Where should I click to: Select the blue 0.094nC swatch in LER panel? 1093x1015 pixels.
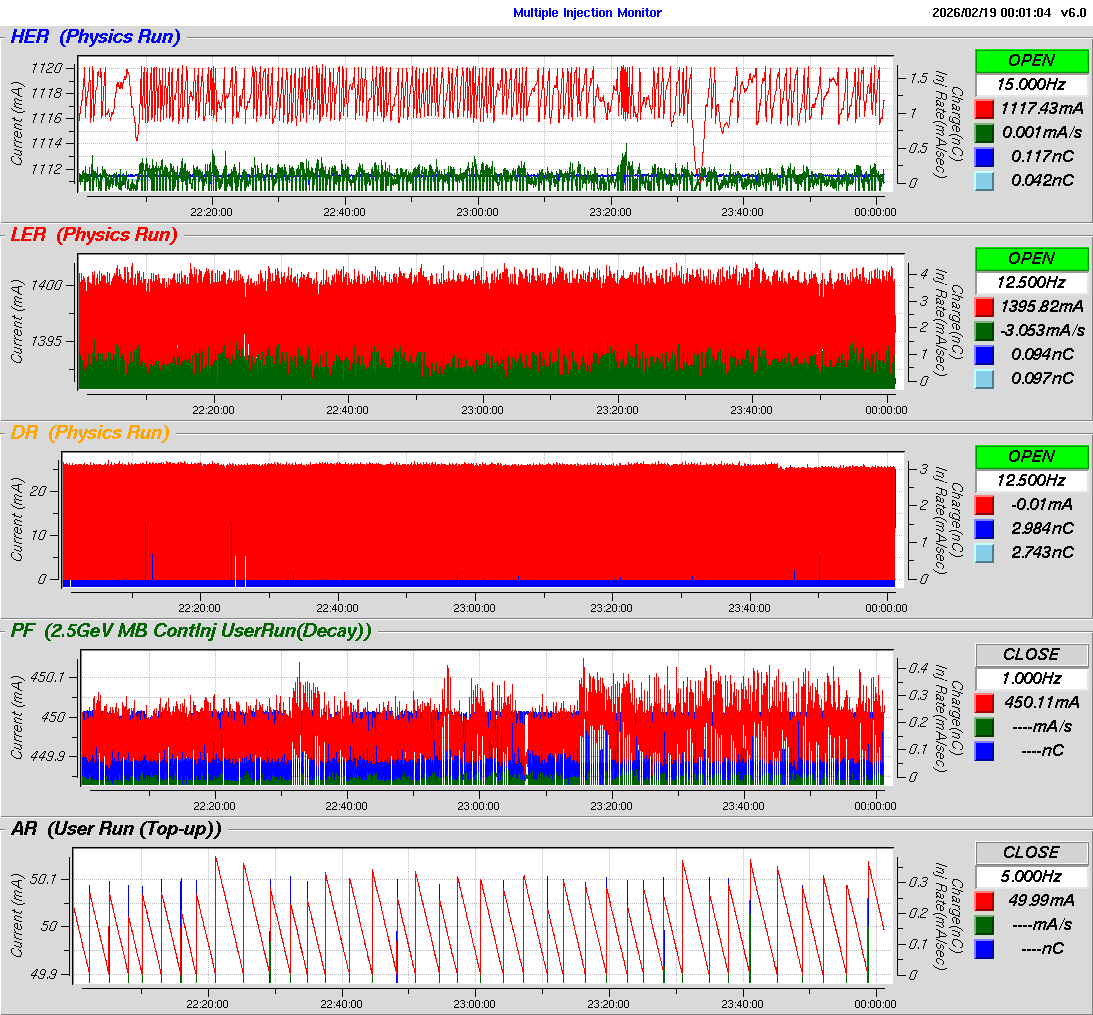[984, 354]
